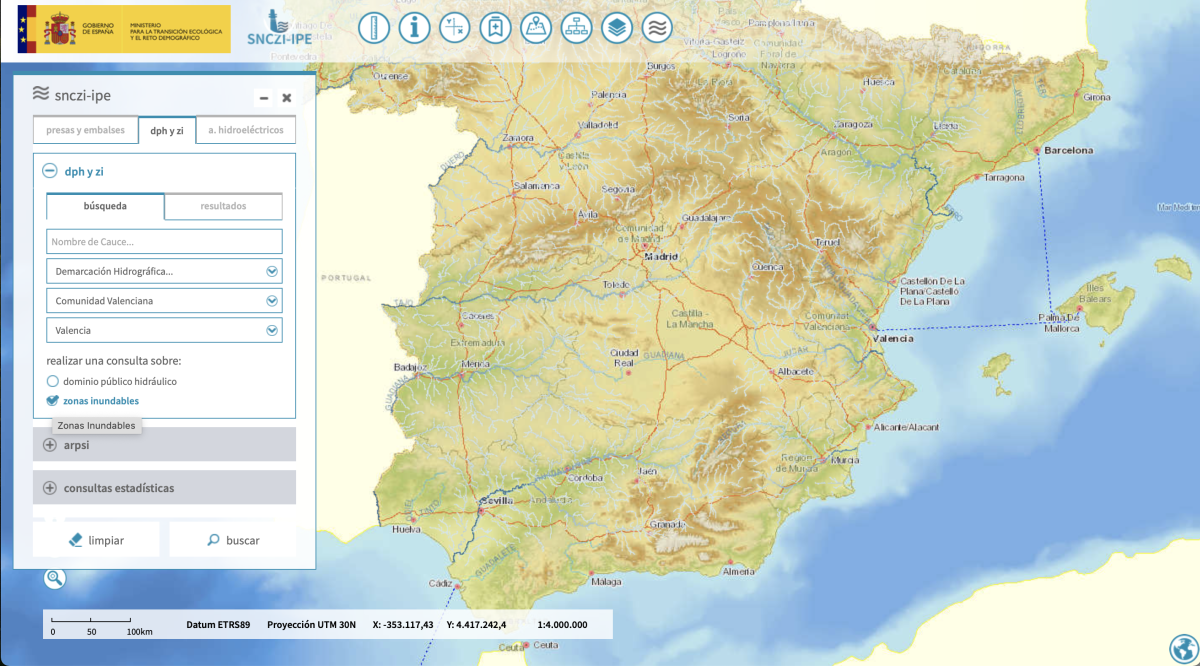Open the information tool icon

pos(414,28)
